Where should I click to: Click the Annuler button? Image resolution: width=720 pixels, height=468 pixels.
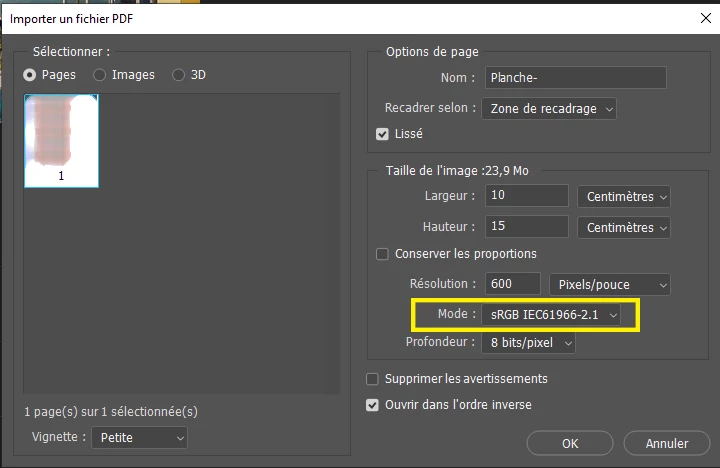pos(667,444)
